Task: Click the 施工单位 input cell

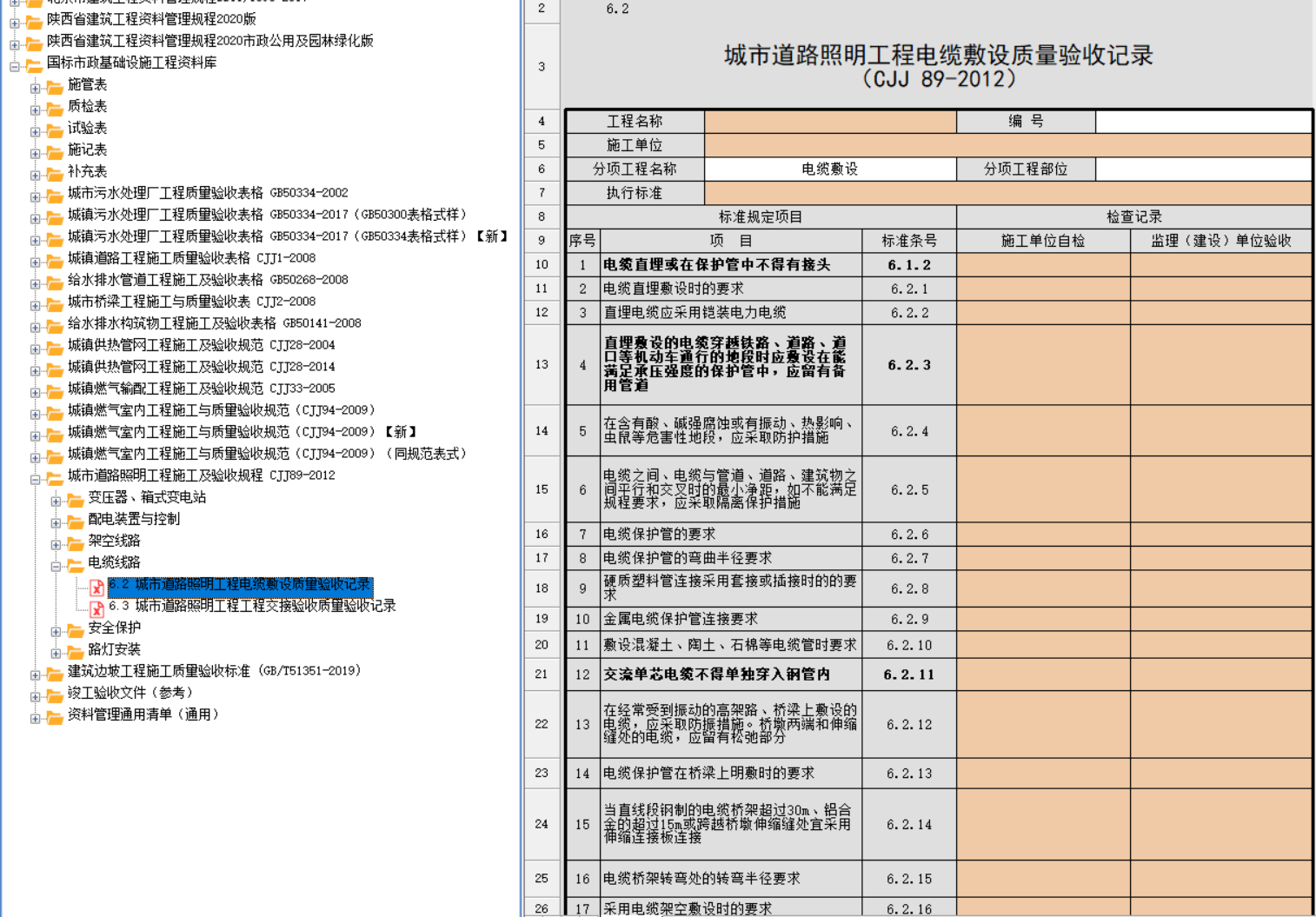Action: 1007,145
